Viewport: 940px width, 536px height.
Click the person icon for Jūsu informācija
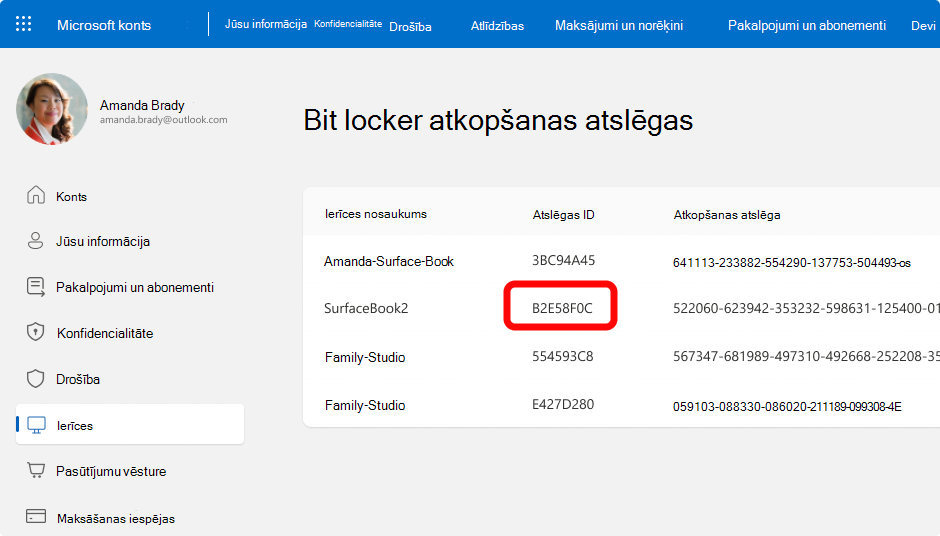(x=35, y=240)
